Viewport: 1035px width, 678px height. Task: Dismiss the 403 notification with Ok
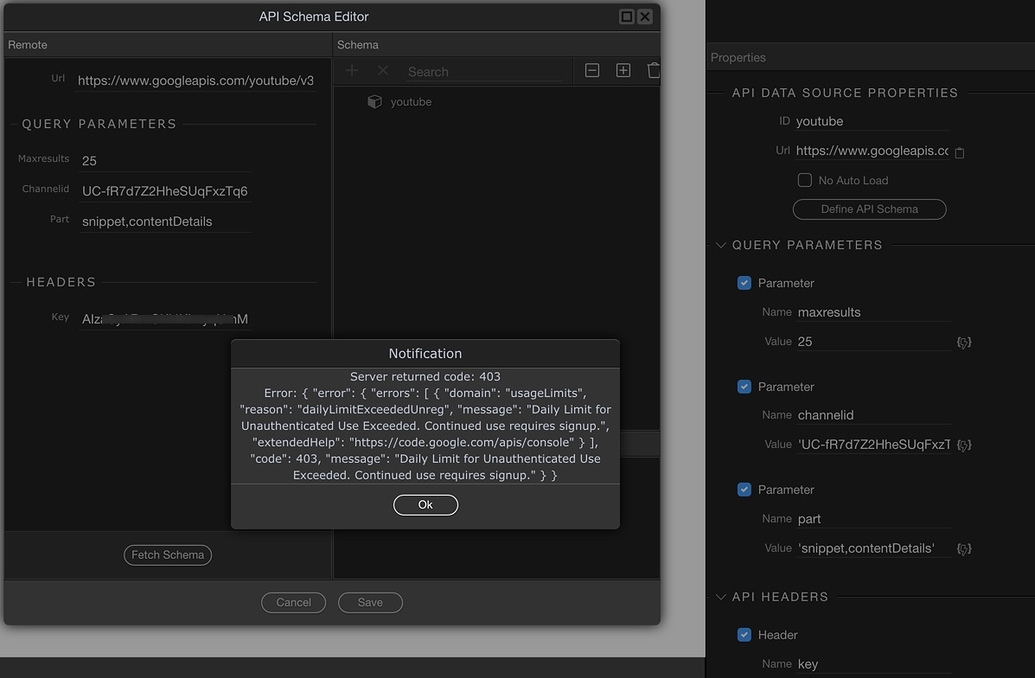click(x=425, y=504)
